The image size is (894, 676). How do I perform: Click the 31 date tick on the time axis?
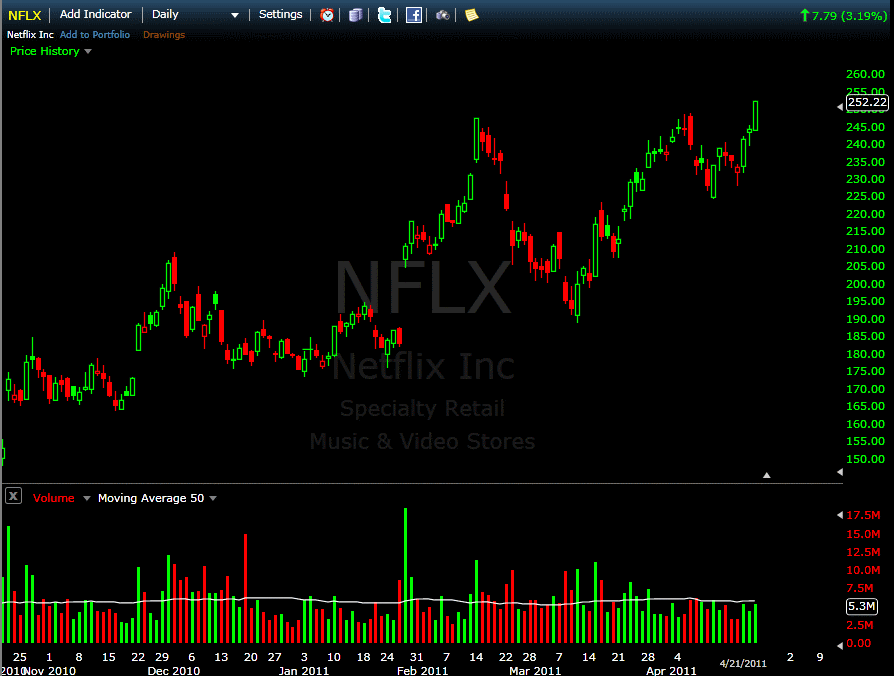click(417, 657)
